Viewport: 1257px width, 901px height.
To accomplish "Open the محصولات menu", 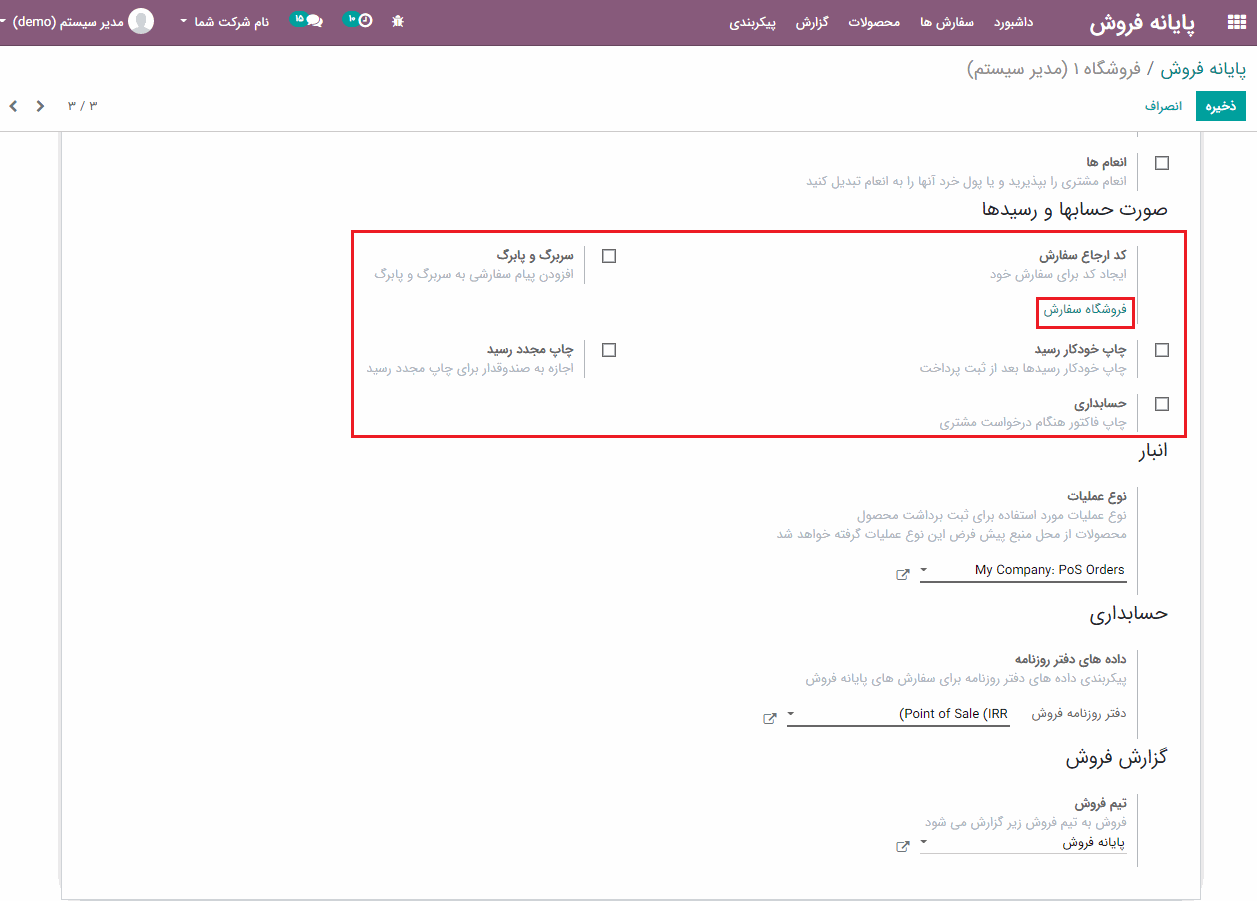I will (874, 22).
